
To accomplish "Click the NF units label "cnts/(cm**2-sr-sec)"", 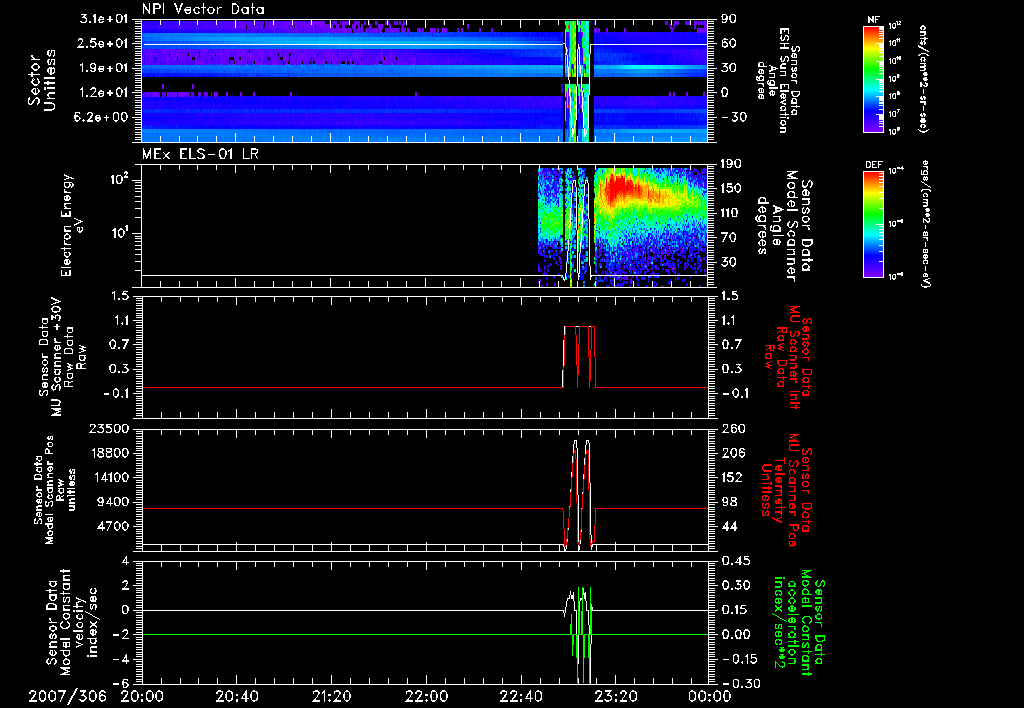I will pos(923,78).
